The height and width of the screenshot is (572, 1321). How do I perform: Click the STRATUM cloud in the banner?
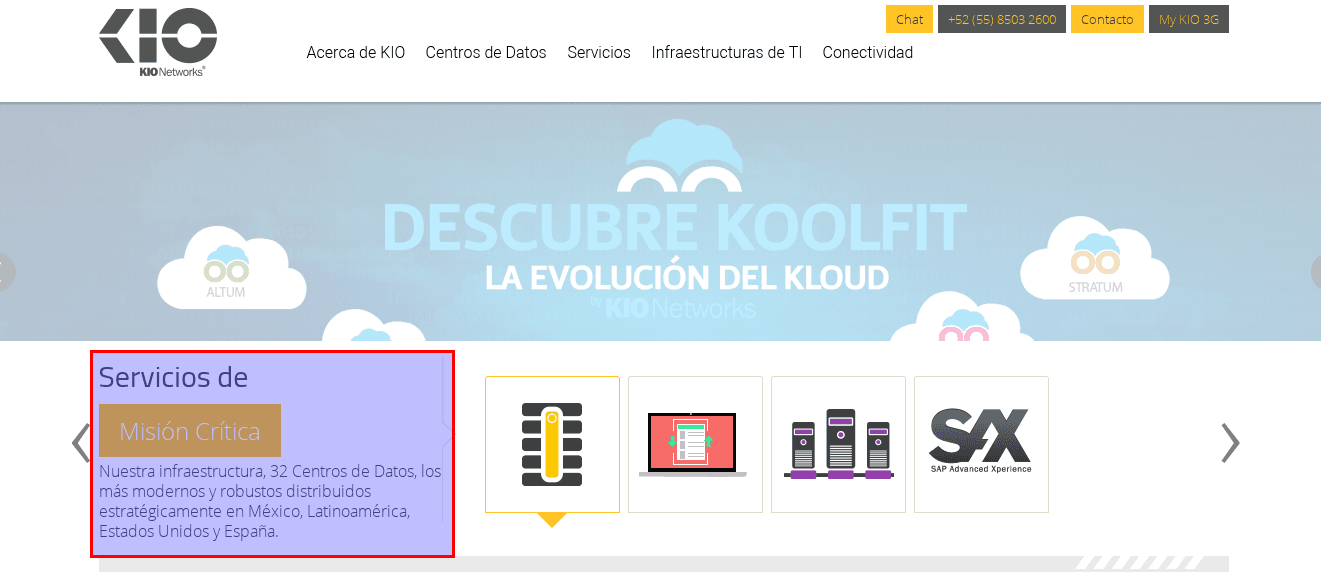[x=1095, y=258]
